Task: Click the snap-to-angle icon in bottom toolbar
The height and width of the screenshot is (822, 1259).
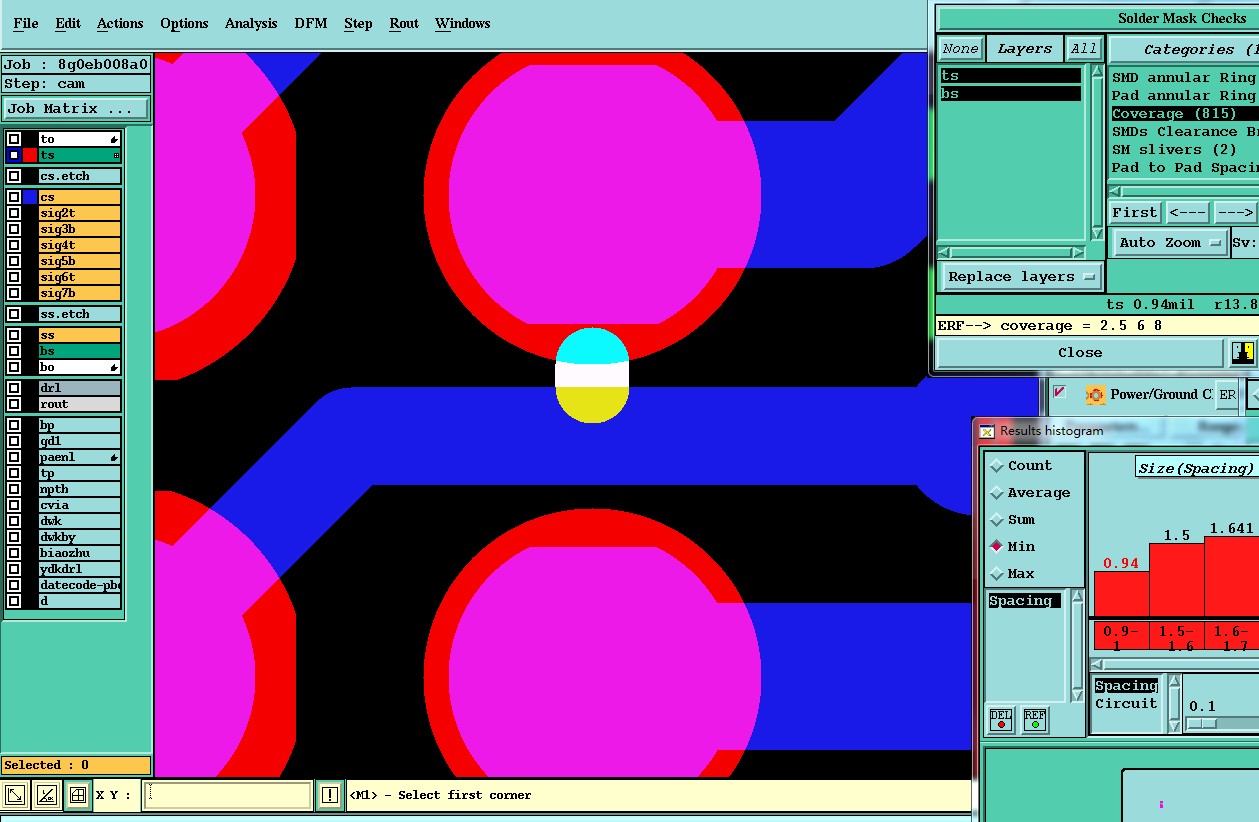Action: coord(46,796)
